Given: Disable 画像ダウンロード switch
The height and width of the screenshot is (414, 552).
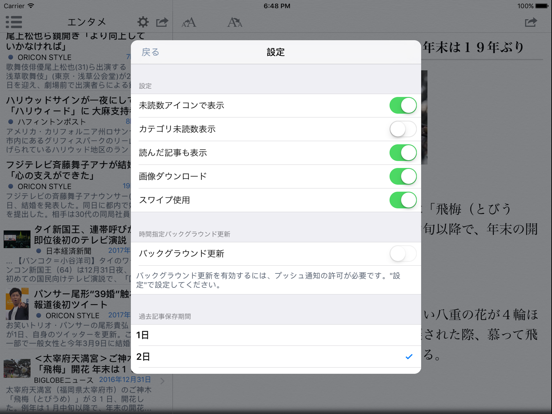Looking at the screenshot, I should point(403,176).
